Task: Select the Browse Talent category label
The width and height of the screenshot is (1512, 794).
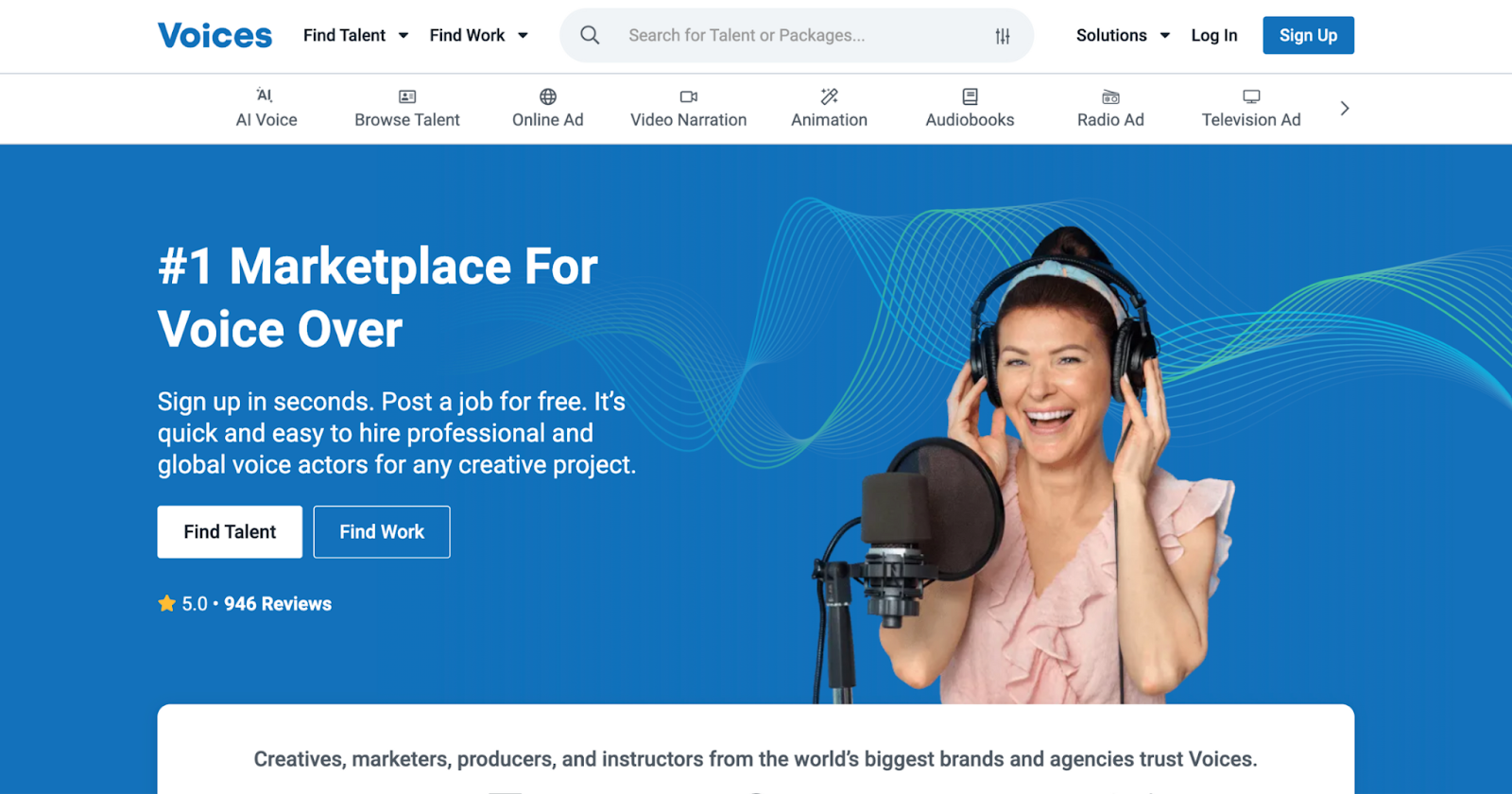Action: pyautogui.click(x=407, y=120)
